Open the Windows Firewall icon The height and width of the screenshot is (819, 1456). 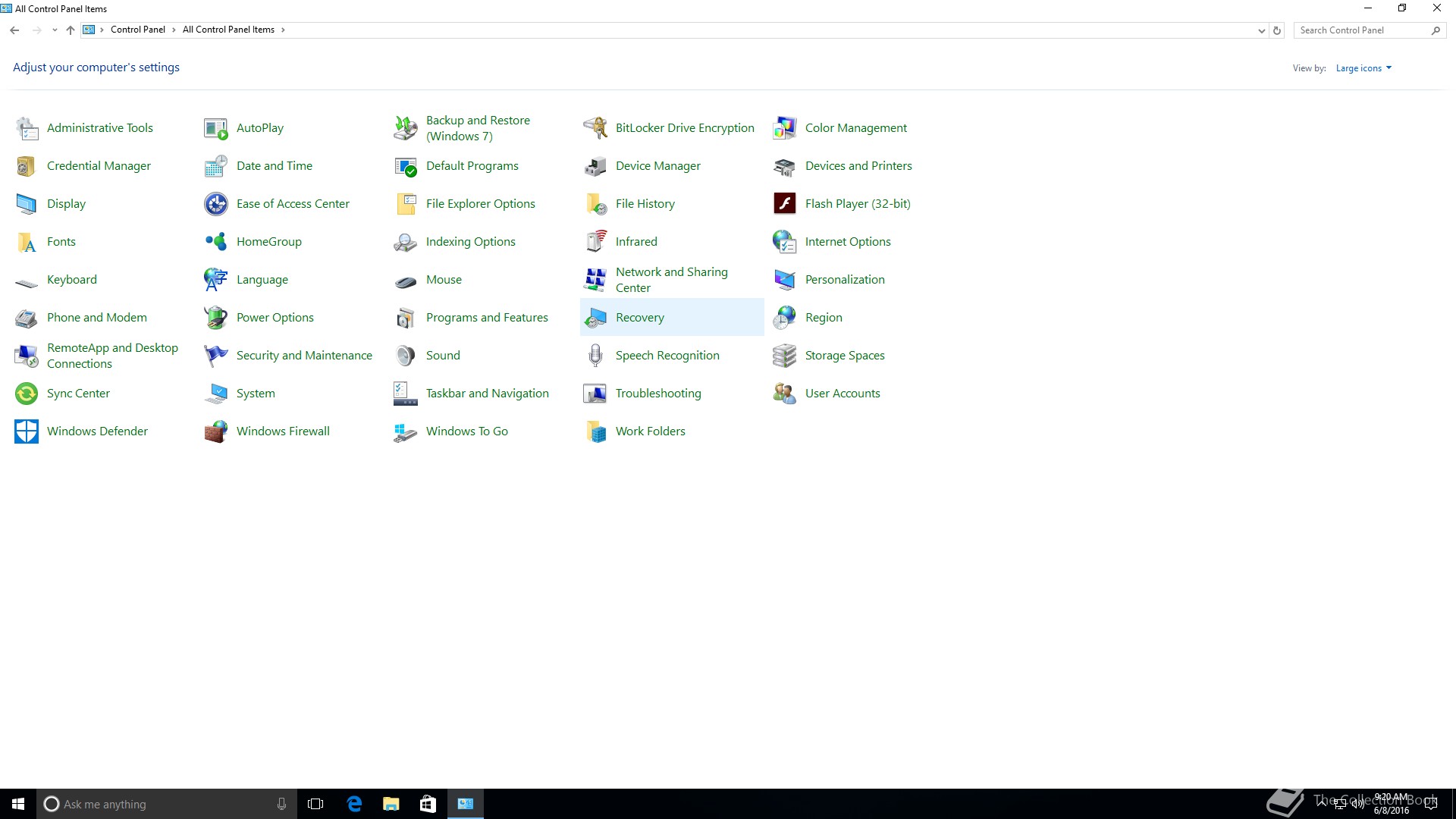point(216,431)
